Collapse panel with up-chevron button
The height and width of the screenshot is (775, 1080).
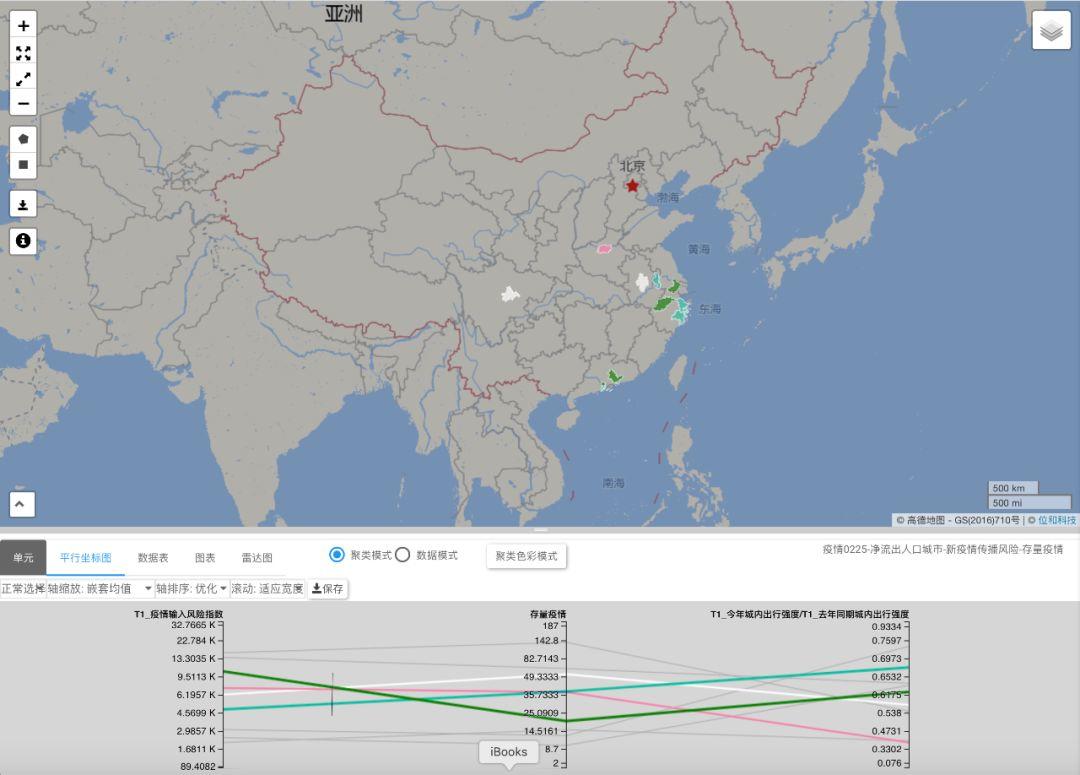tap(20, 504)
